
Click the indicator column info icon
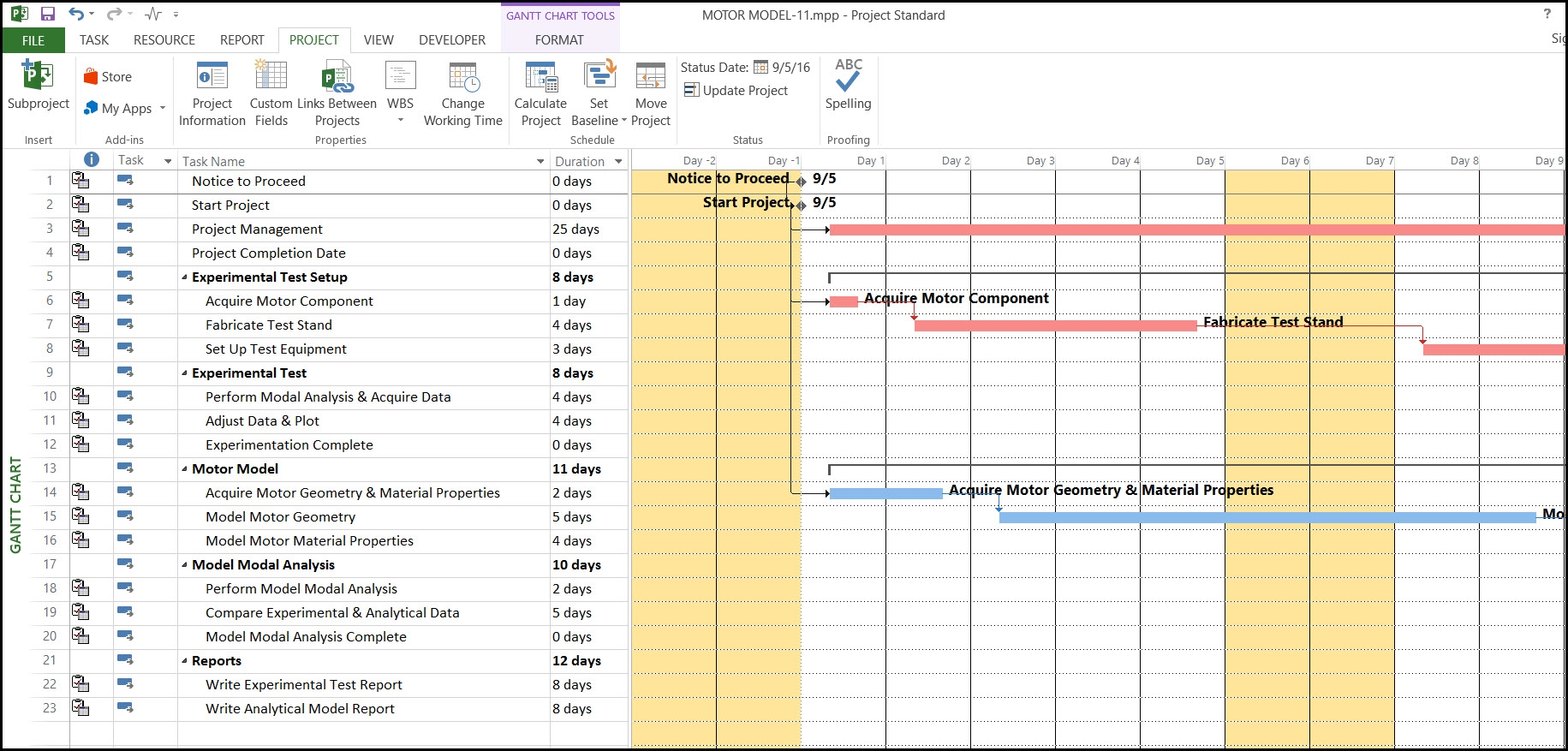(92, 160)
